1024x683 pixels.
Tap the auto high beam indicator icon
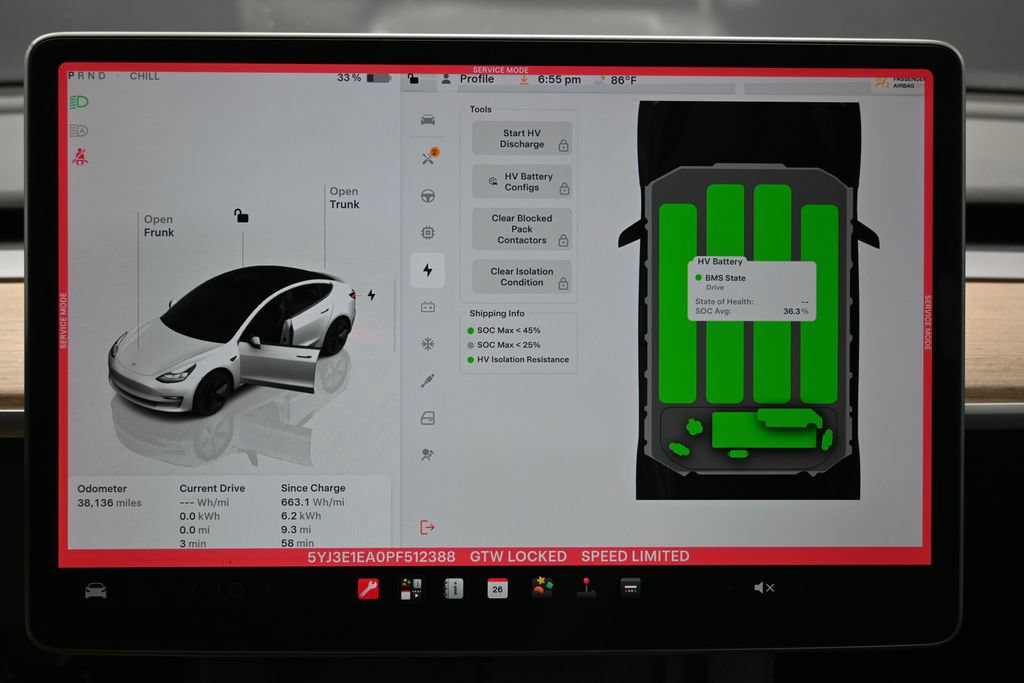point(78,131)
